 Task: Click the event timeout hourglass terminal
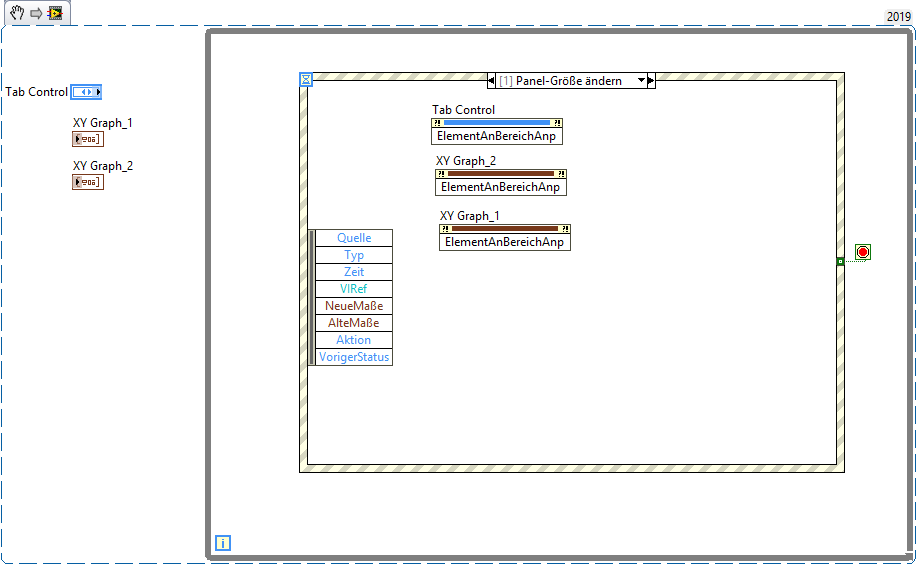click(306, 80)
